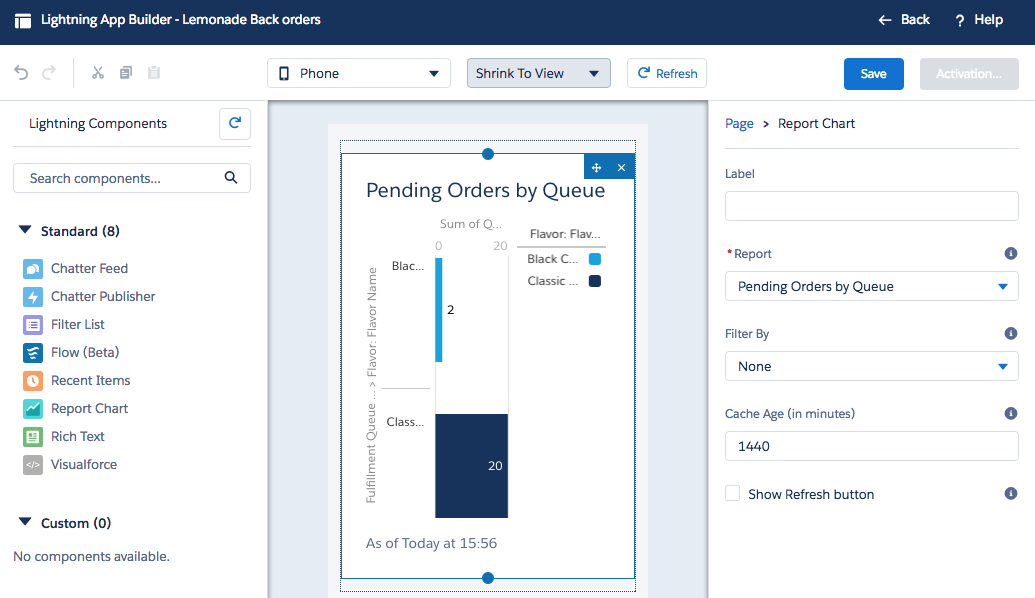
Task: Refresh the Lightning Components list
Action: click(x=235, y=123)
